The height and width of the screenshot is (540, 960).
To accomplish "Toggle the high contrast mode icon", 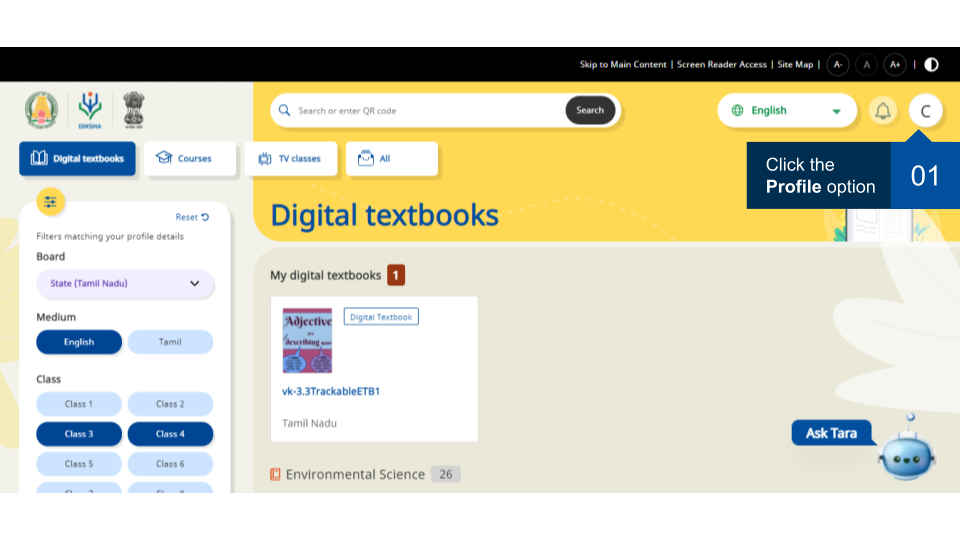I will pyautogui.click(x=931, y=64).
